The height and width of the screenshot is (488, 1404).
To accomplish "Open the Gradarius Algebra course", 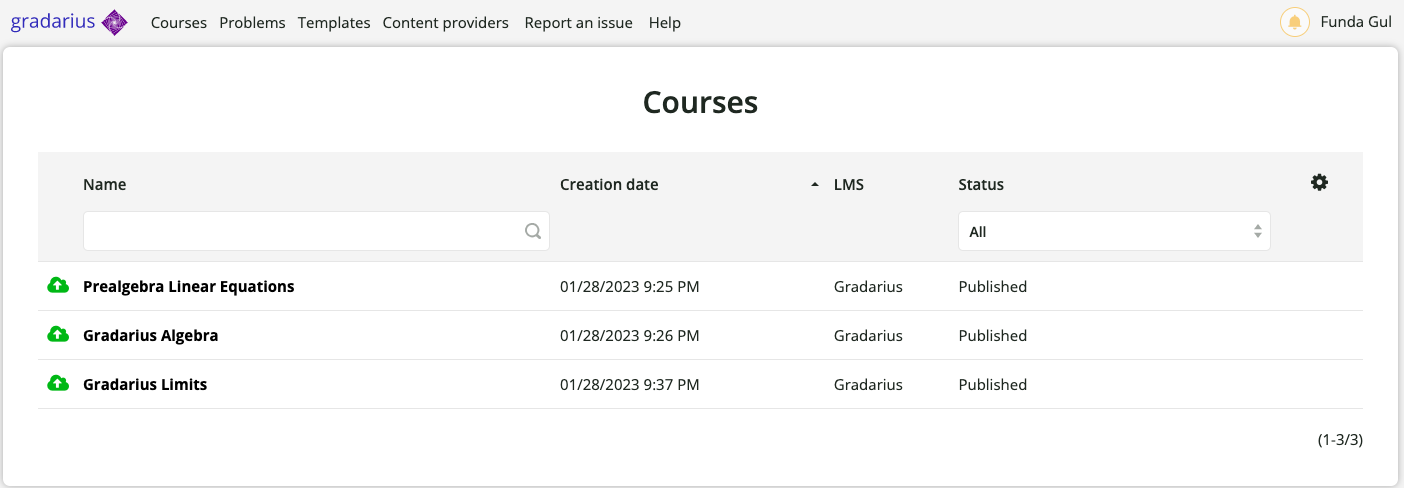I will [x=150, y=335].
